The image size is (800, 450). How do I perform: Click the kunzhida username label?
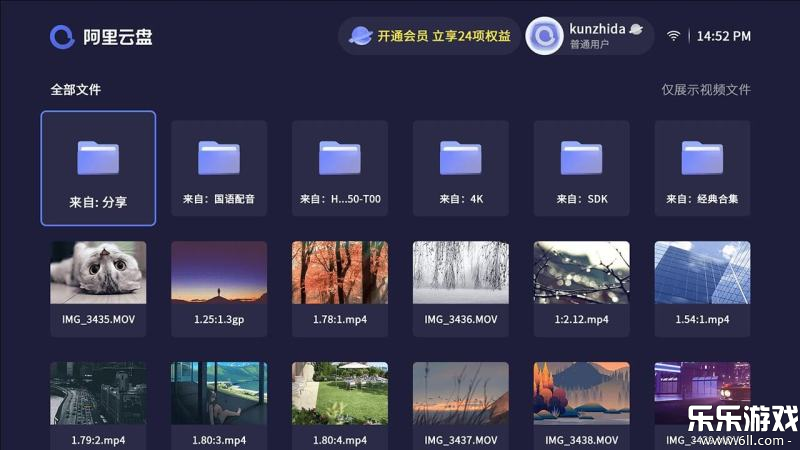(x=597, y=28)
